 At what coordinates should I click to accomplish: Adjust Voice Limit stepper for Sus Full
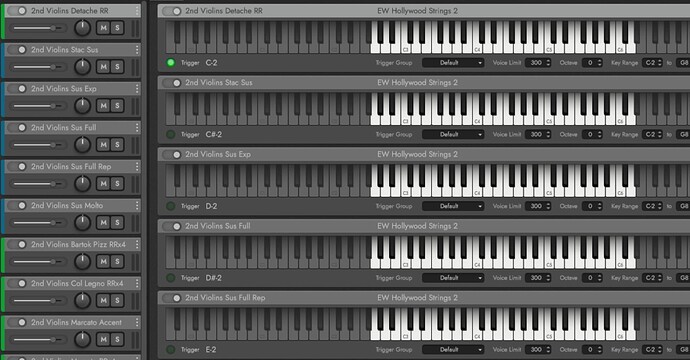[x=548, y=278]
